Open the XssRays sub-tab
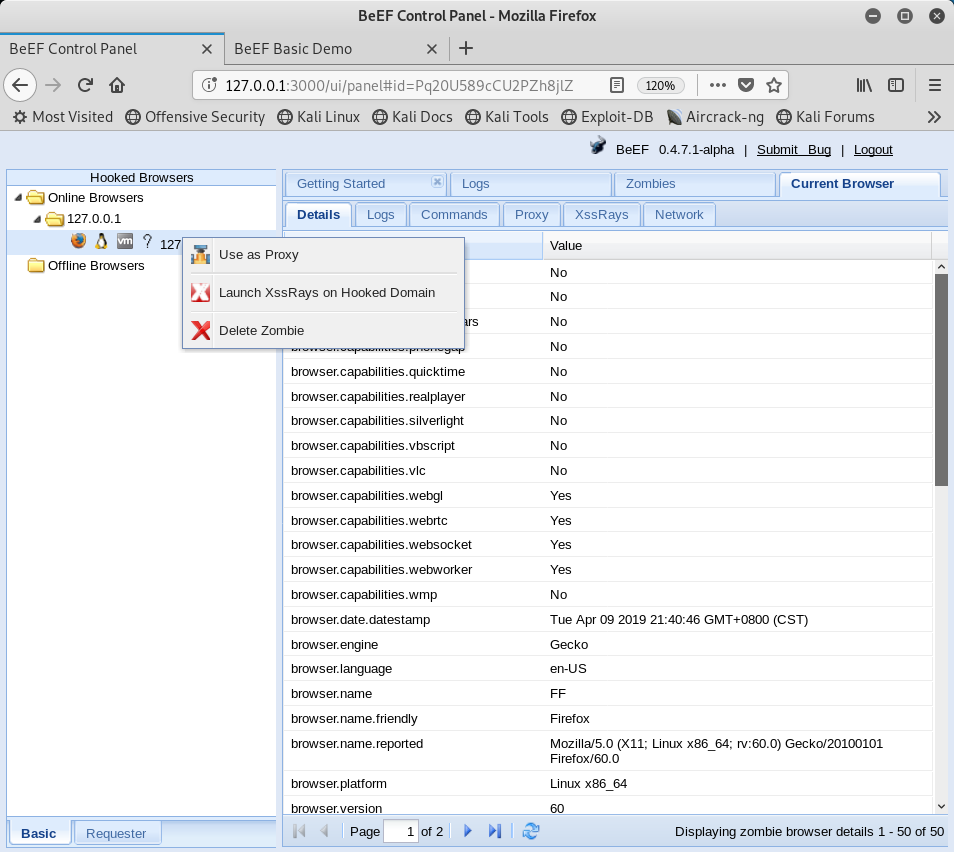The height and width of the screenshot is (852, 954). pos(601,215)
